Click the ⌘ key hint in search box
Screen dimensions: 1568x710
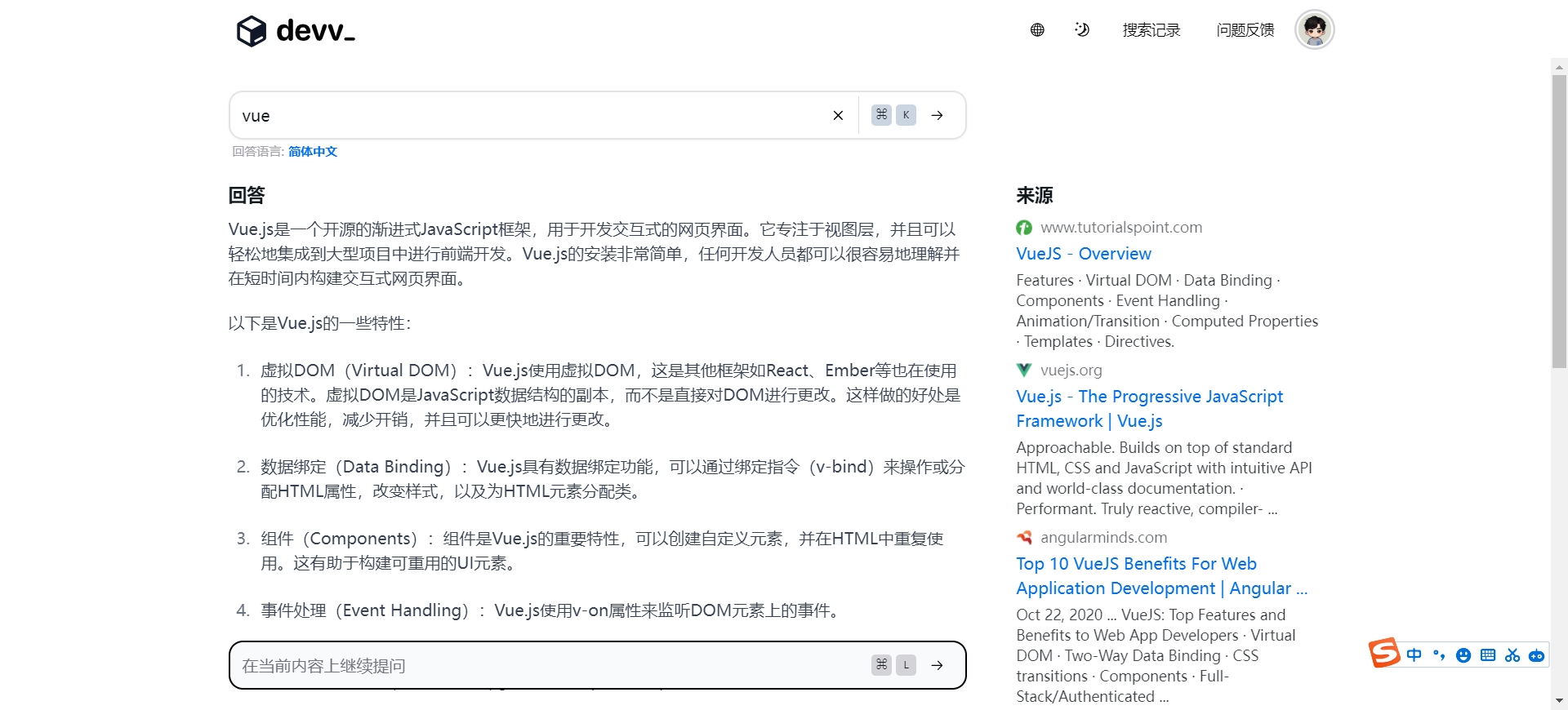pos(881,115)
